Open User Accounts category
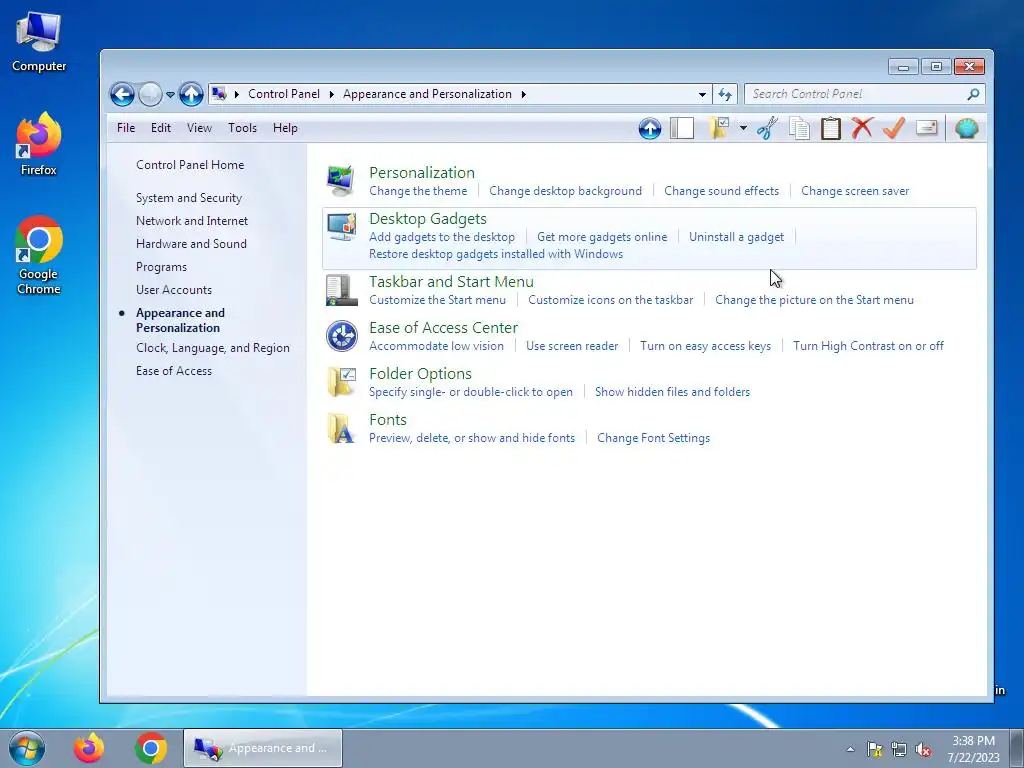Viewport: 1024px width, 768px height. pos(174,290)
